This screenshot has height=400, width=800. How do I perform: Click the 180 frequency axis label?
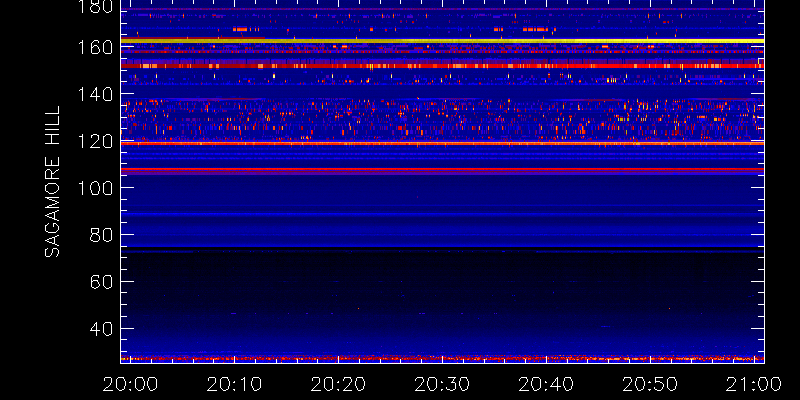coord(96,6)
